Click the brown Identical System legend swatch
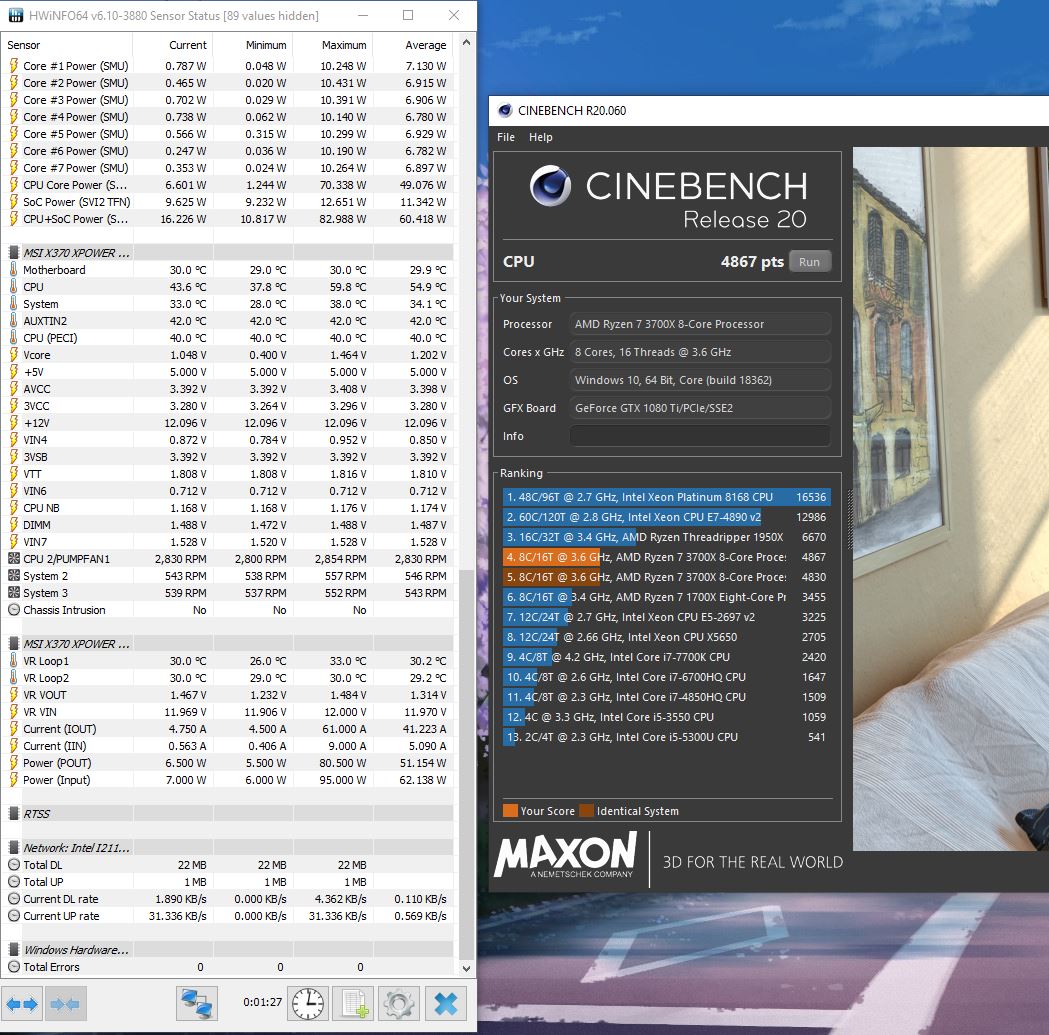This screenshot has width=1049, height=1035. pos(587,811)
